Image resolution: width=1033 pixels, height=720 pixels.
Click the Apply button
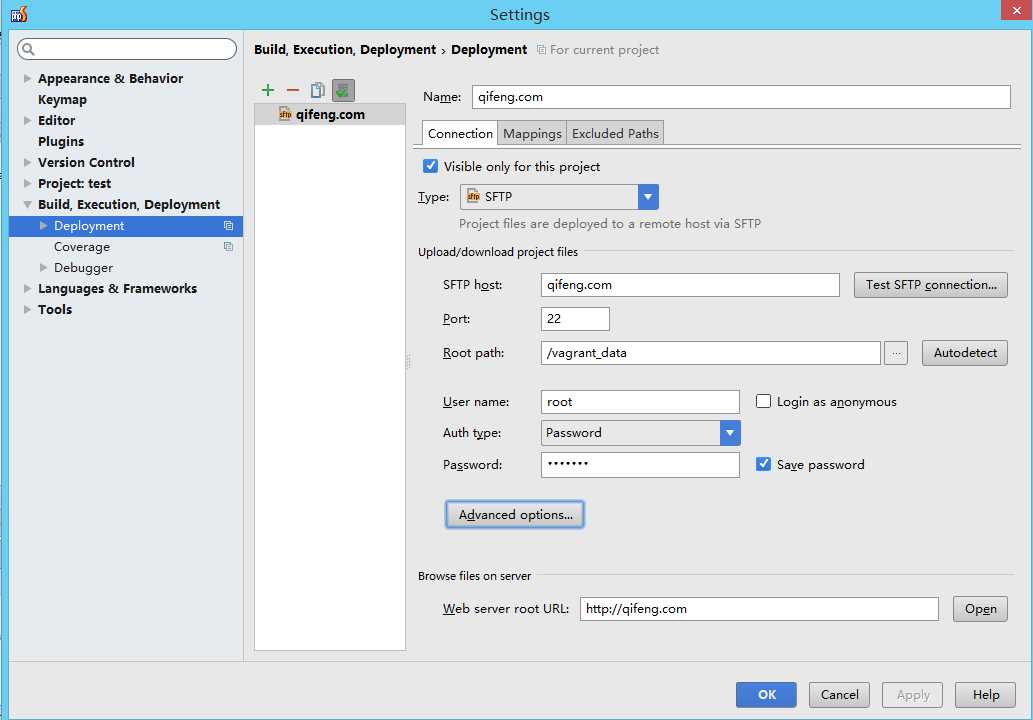coord(912,694)
